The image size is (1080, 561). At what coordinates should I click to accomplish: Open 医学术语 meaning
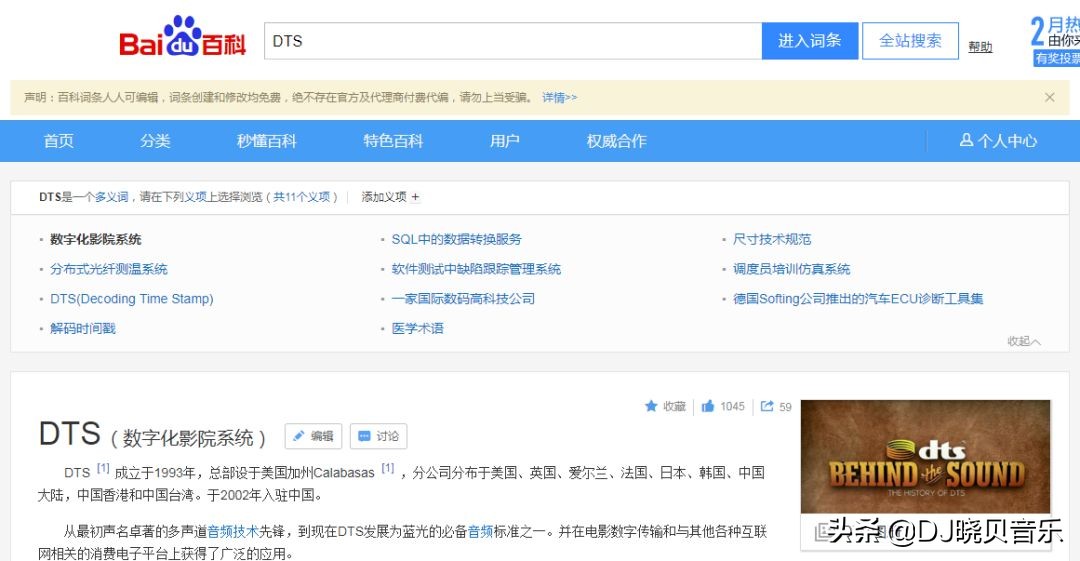pos(417,328)
